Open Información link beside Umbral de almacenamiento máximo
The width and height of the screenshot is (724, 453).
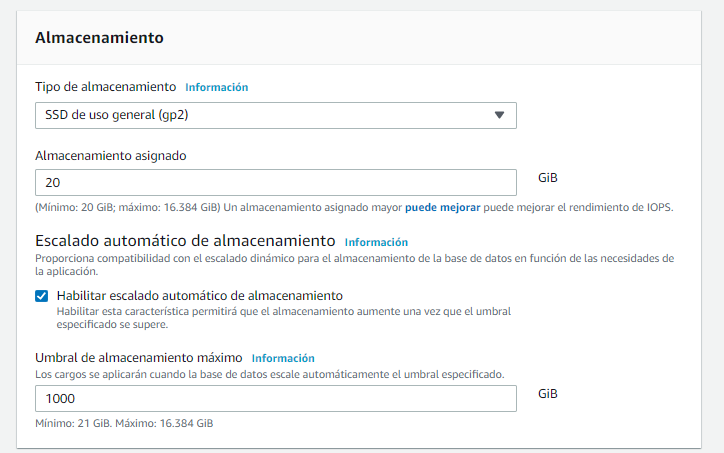(x=283, y=358)
